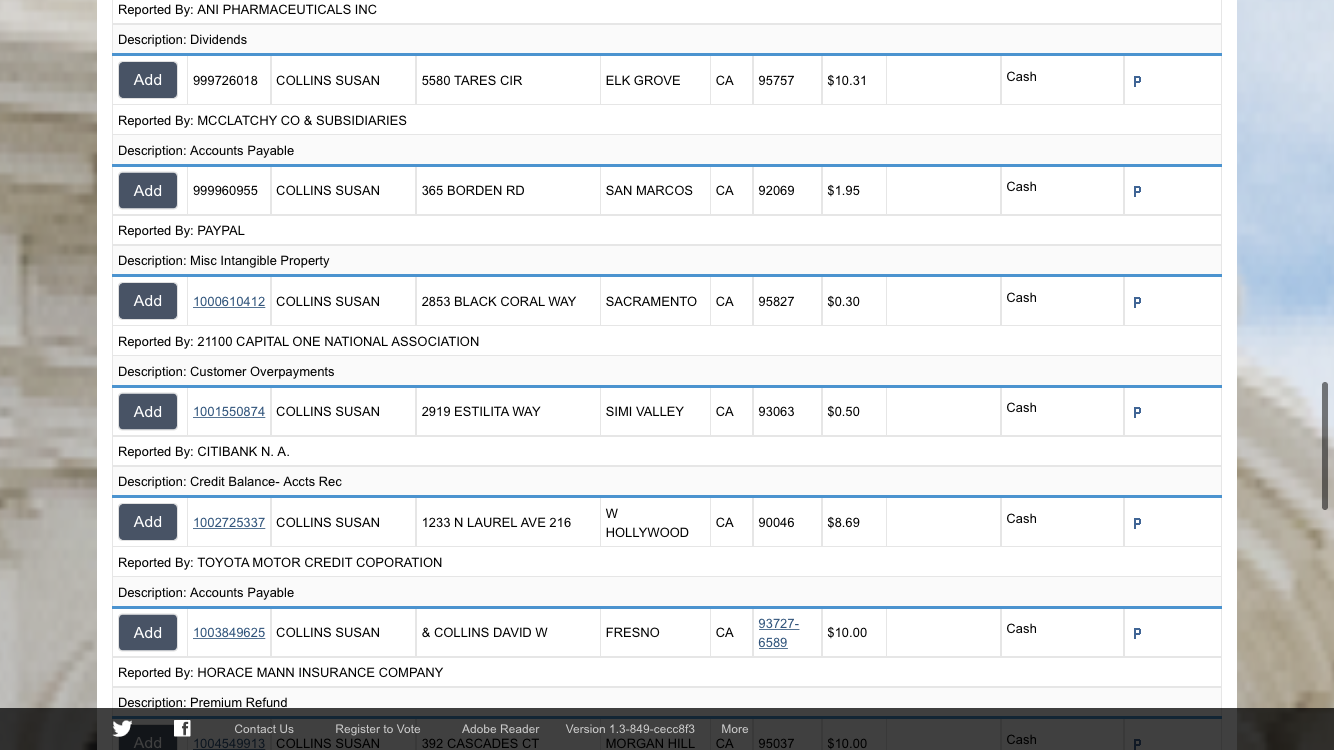This screenshot has width=1334, height=750.
Task: Click city SAN MARCOS
Action: tap(649, 190)
